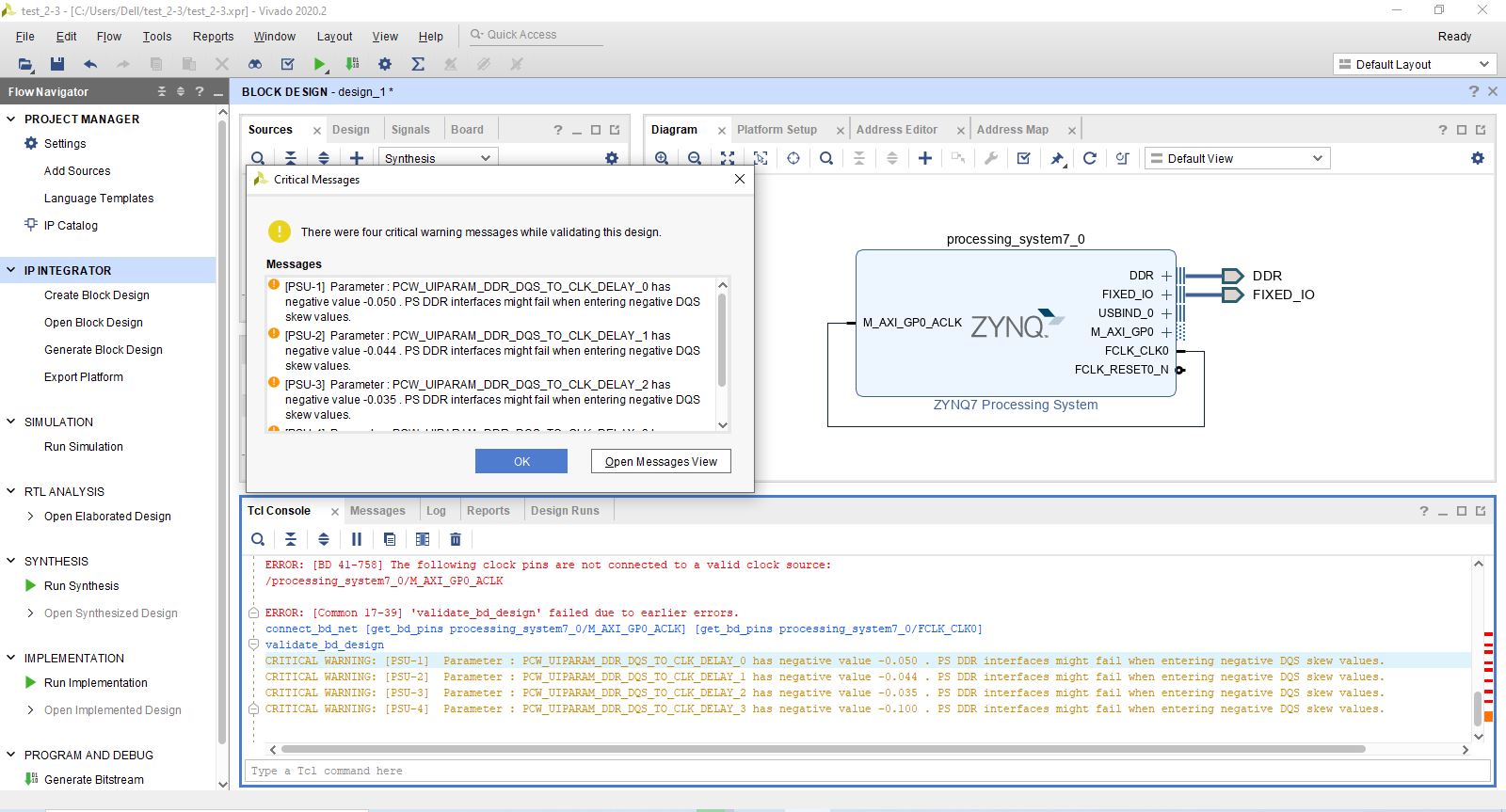Collapse the RTL ANALYSIS section

pyautogui.click(x=11, y=492)
